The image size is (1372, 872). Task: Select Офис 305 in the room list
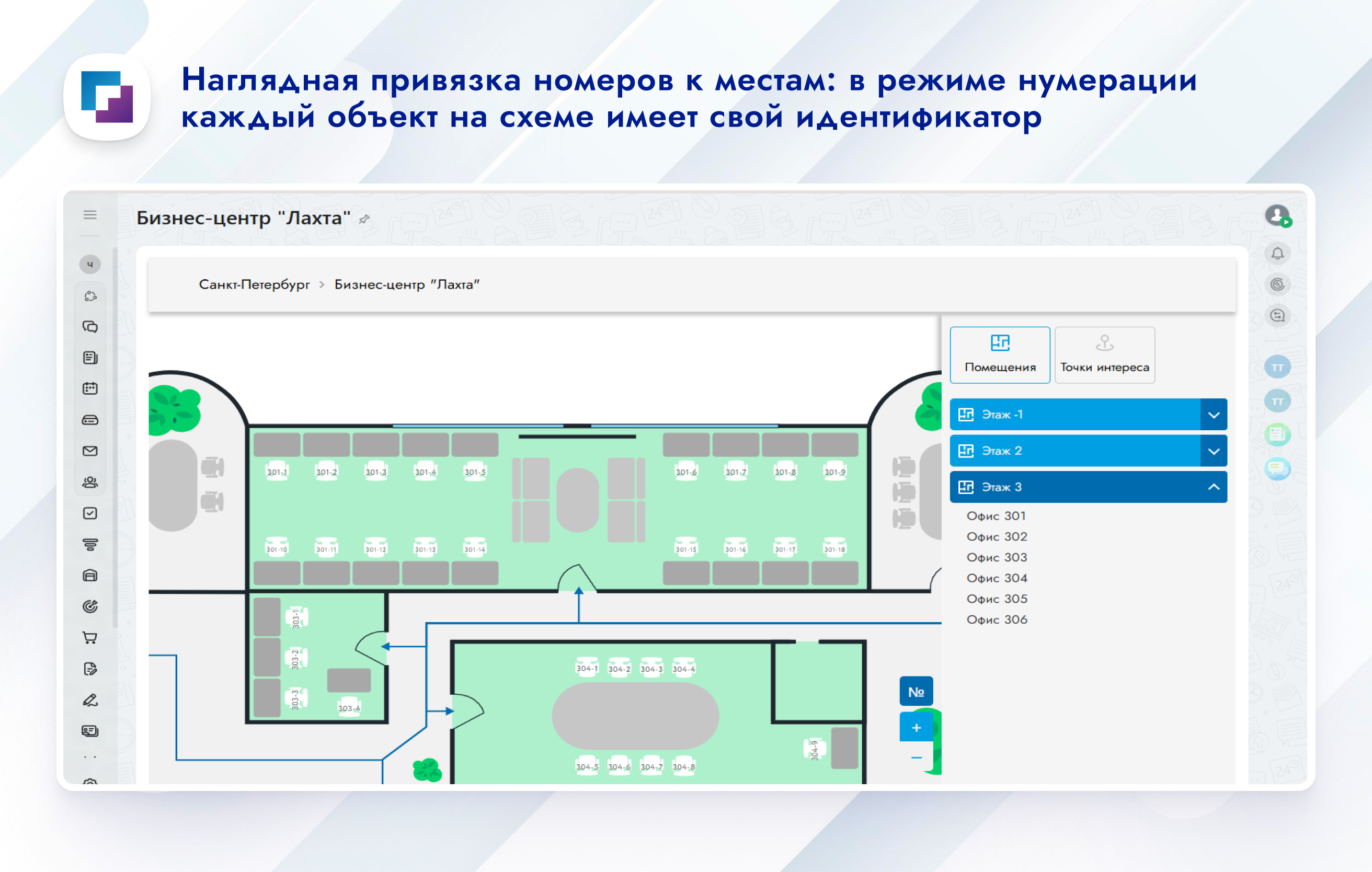point(997,599)
